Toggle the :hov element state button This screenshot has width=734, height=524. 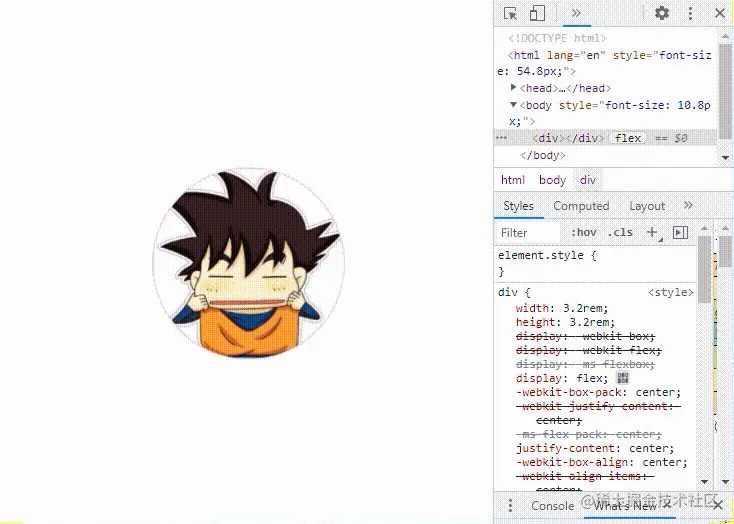583,232
